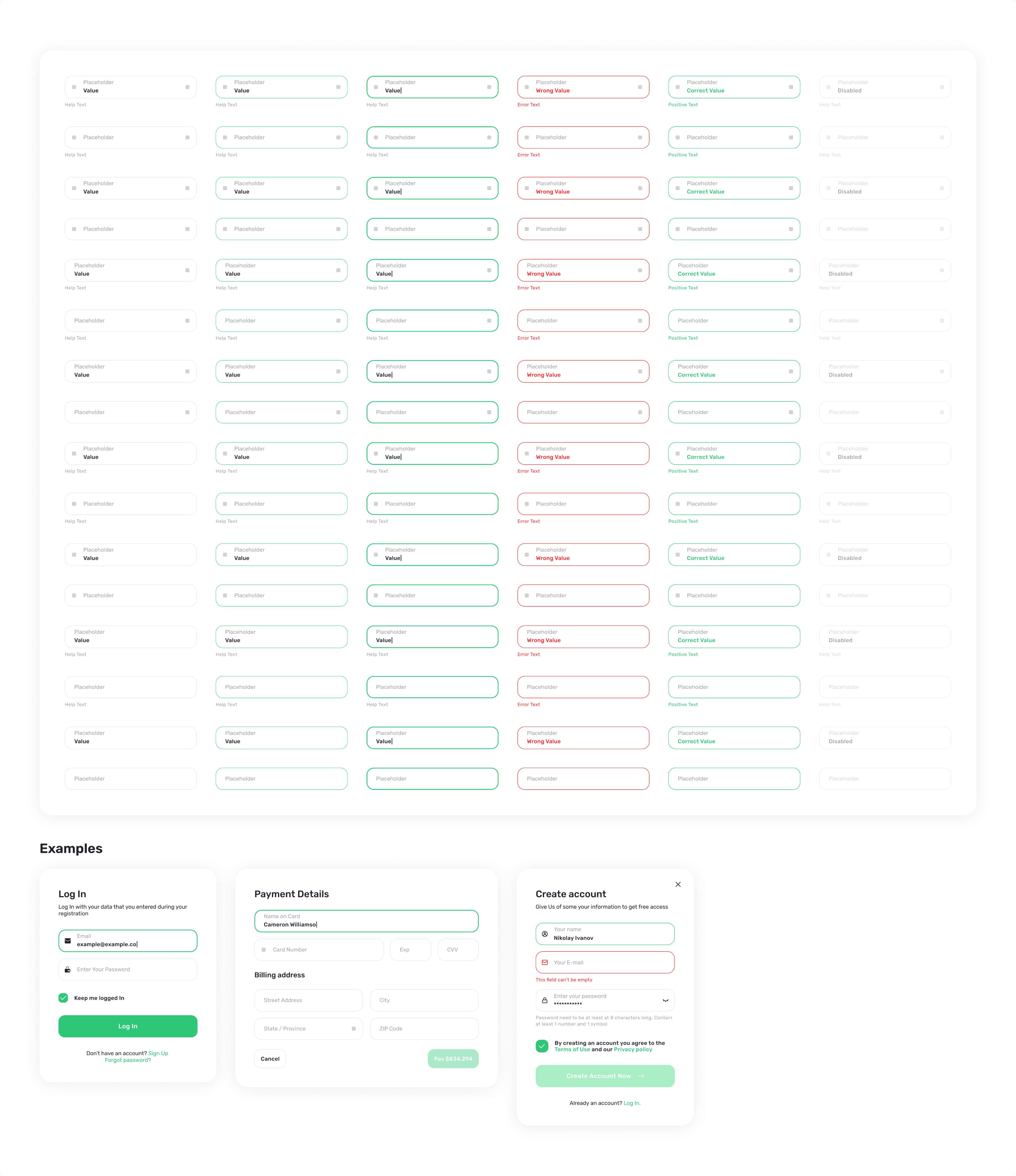Uncheck Keep me logged In checkbox
The height and width of the screenshot is (1176, 1016).
point(63,998)
